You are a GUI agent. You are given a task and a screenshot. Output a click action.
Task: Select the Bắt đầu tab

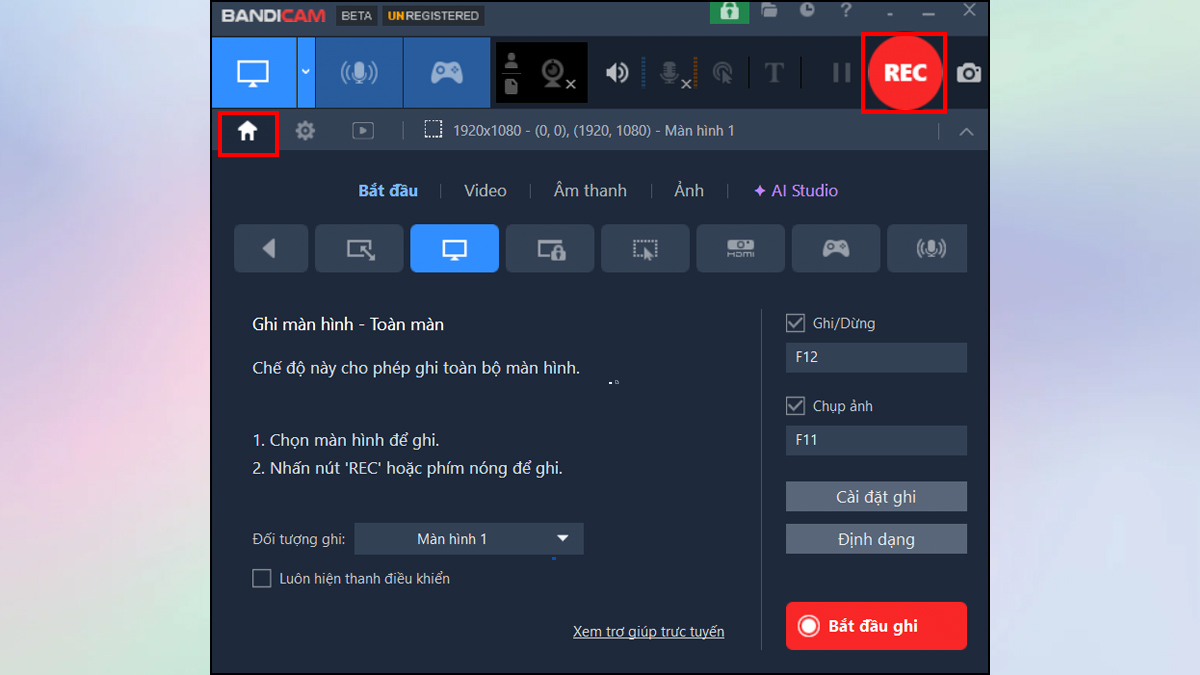point(388,190)
